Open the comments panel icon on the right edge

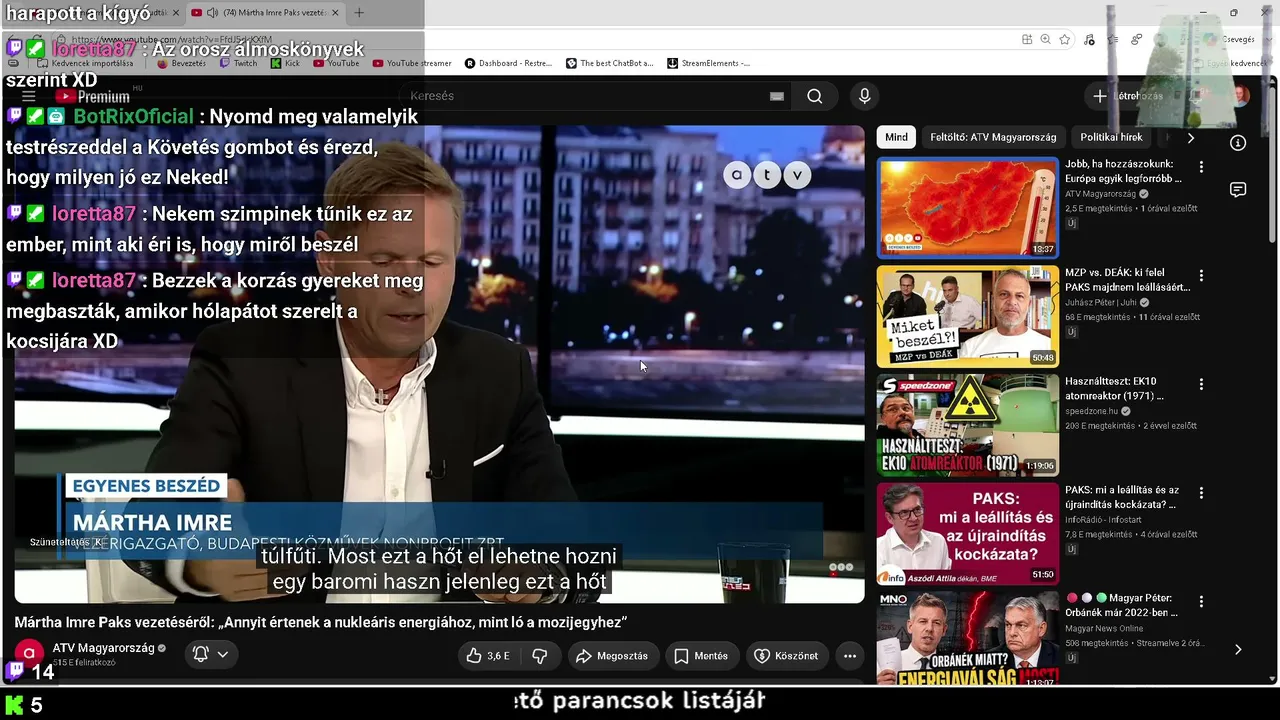[1238, 190]
